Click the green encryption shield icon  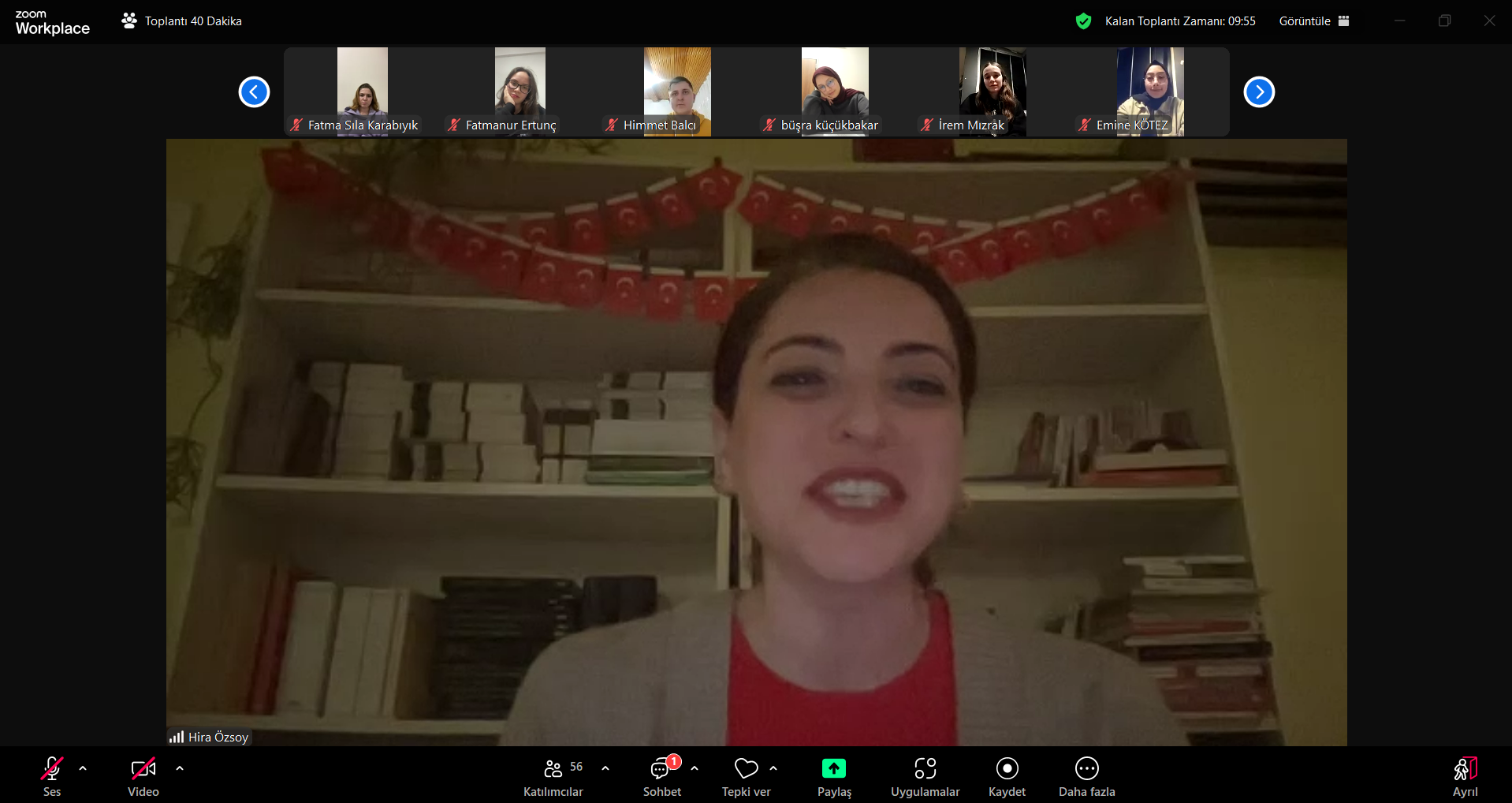point(1083,21)
